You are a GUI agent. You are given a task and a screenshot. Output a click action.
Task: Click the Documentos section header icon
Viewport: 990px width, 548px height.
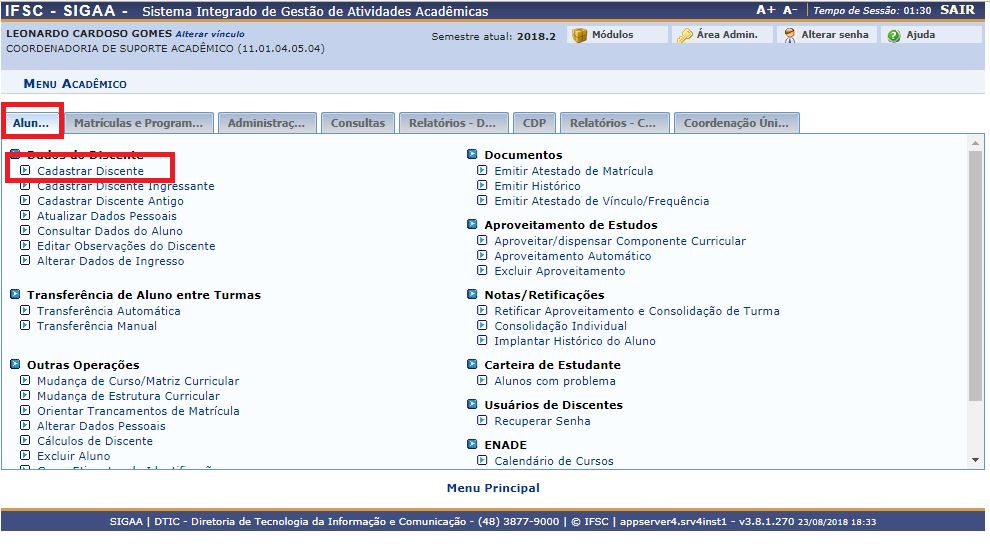click(472, 155)
